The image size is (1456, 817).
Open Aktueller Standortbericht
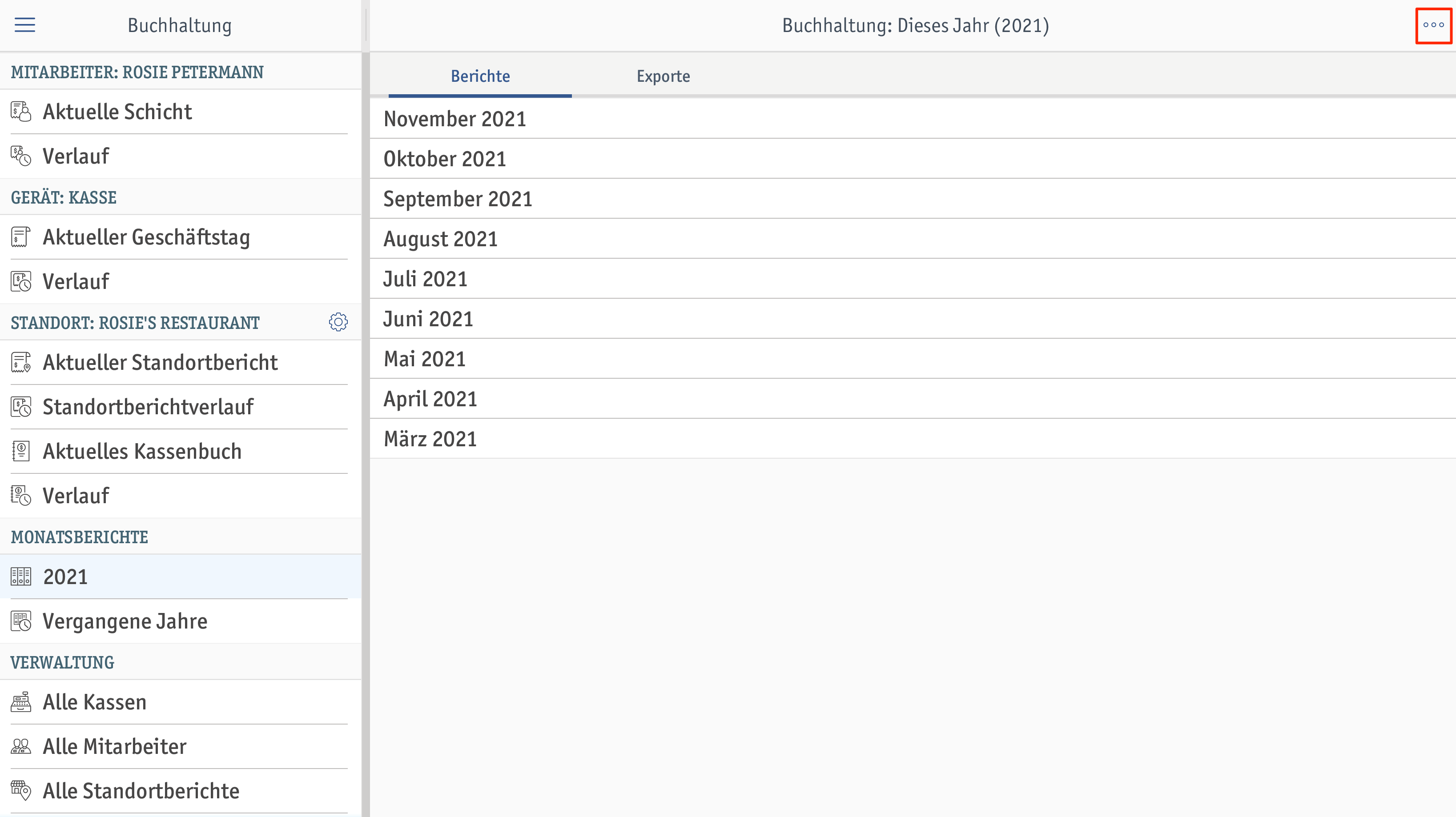pos(180,362)
